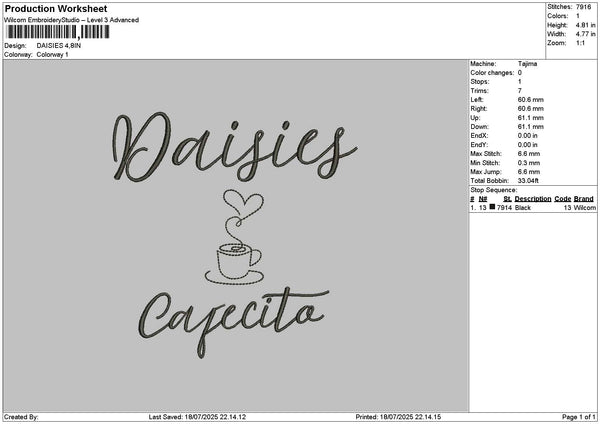
Task: Click the stitch count 7914 in stop sequence
Action: (x=504, y=208)
